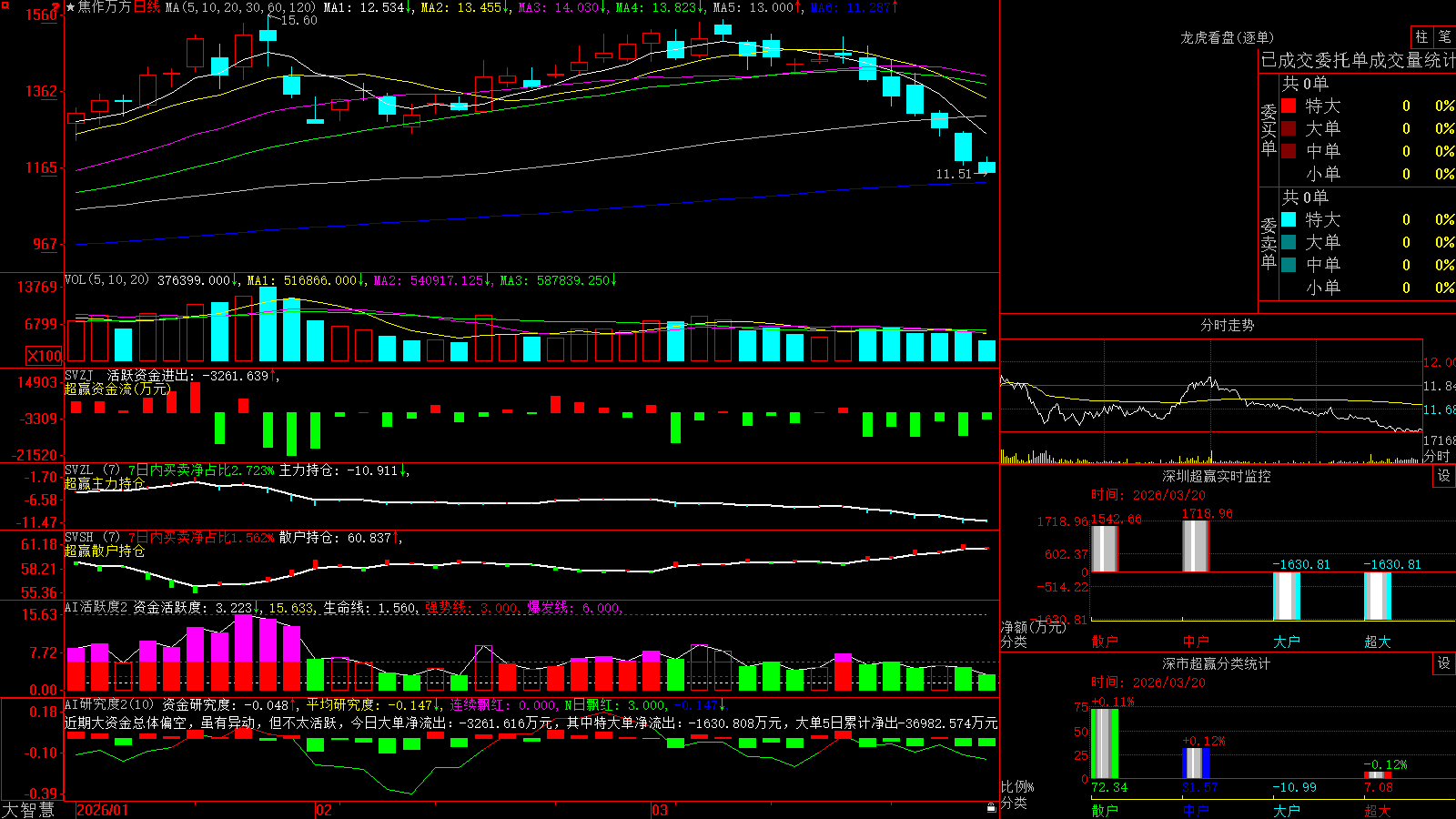Switch to 笔 tick view button
Image resolution: width=1456 pixels, height=819 pixels.
(1444, 37)
